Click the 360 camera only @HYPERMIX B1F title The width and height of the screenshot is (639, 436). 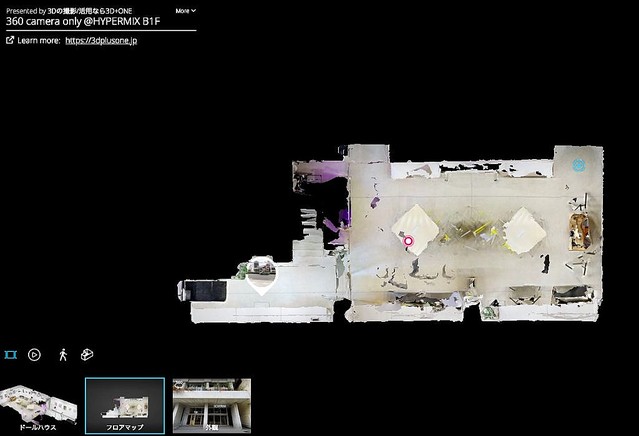click(83, 21)
